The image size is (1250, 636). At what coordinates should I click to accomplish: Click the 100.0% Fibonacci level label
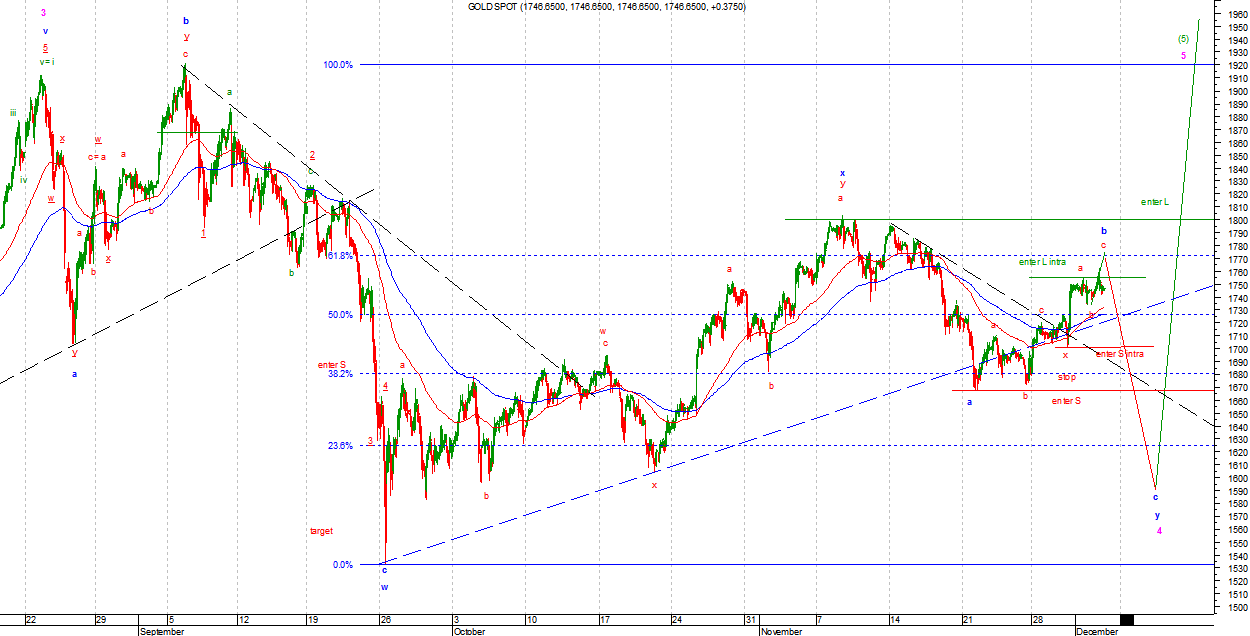coord(337,65)
